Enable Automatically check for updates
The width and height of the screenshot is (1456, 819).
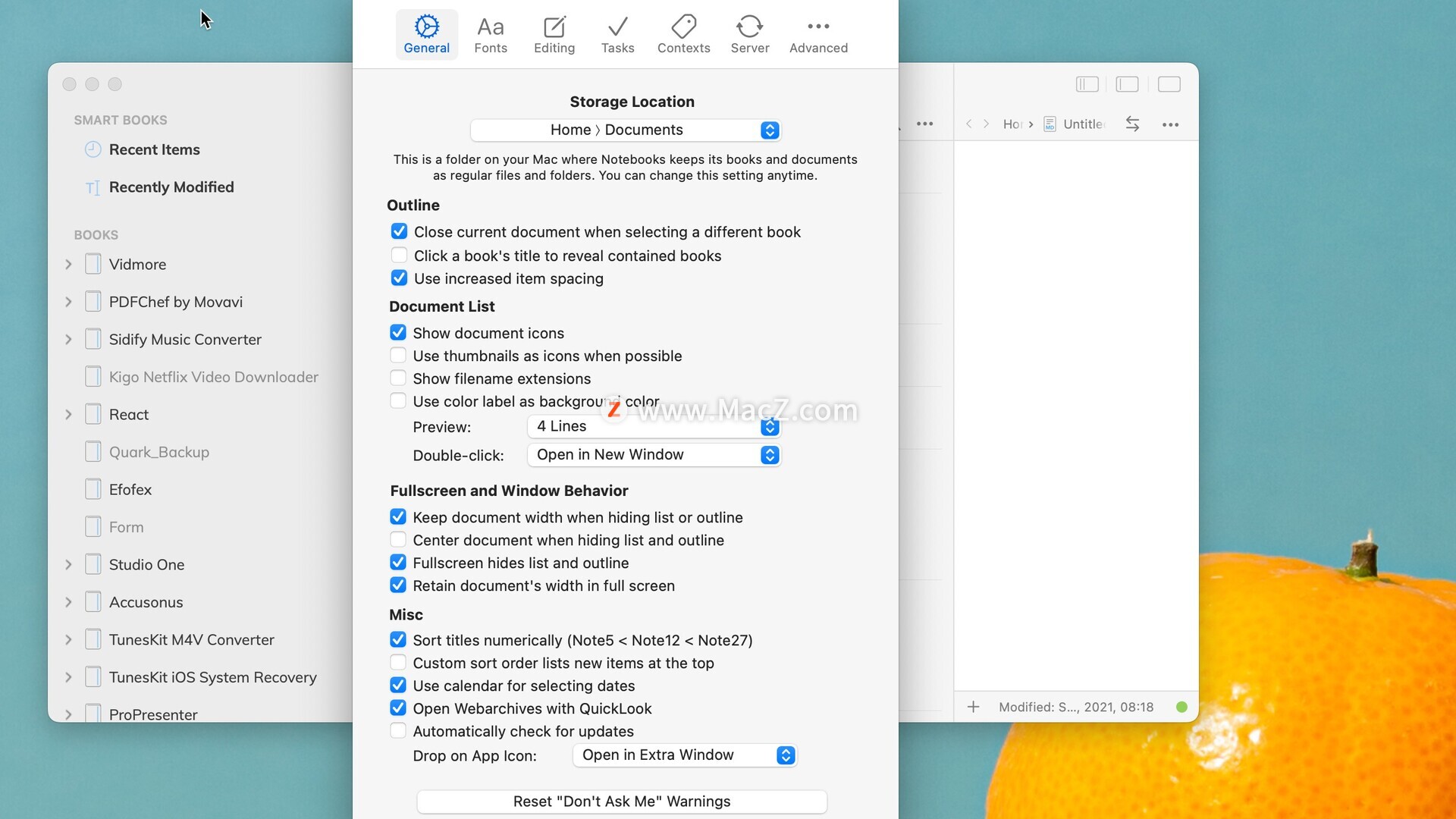[398, 730]
